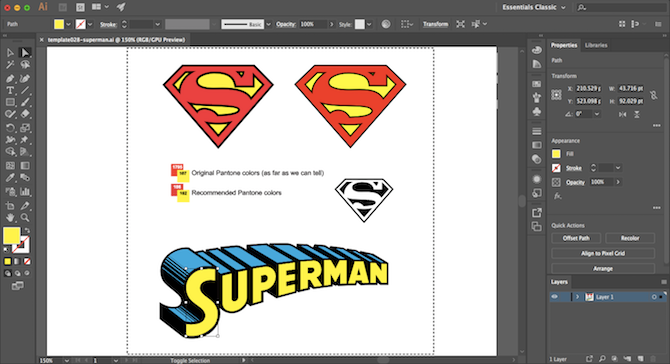The height and width of the screenshot is (364, 670).
Task: Open the Recolor Artwork wheel in control bar
Action: click(386, 24)
